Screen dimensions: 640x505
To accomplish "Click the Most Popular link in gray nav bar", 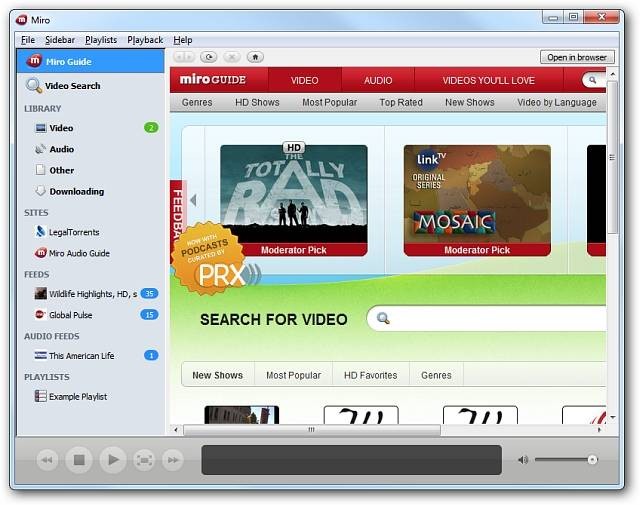I will tap(329, 102).
